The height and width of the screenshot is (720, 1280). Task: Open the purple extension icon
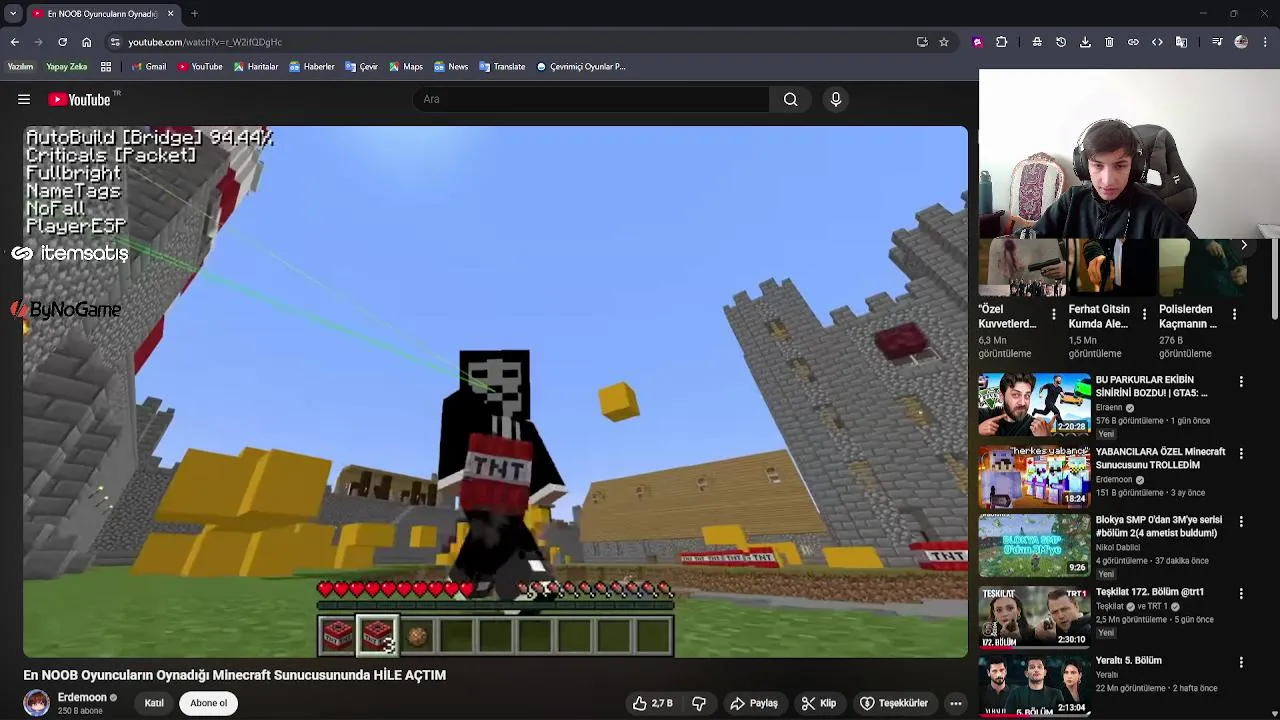(977, 42)
